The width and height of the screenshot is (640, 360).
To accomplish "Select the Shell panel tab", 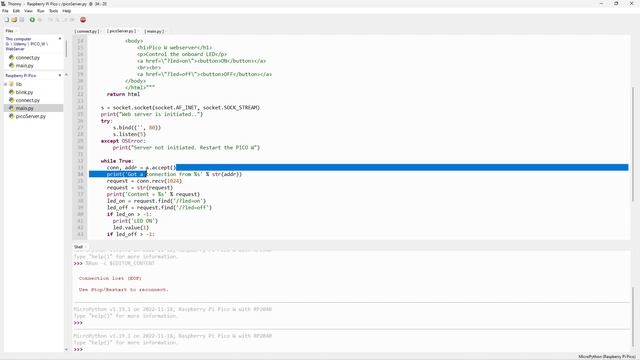I will tap(78, 247).
